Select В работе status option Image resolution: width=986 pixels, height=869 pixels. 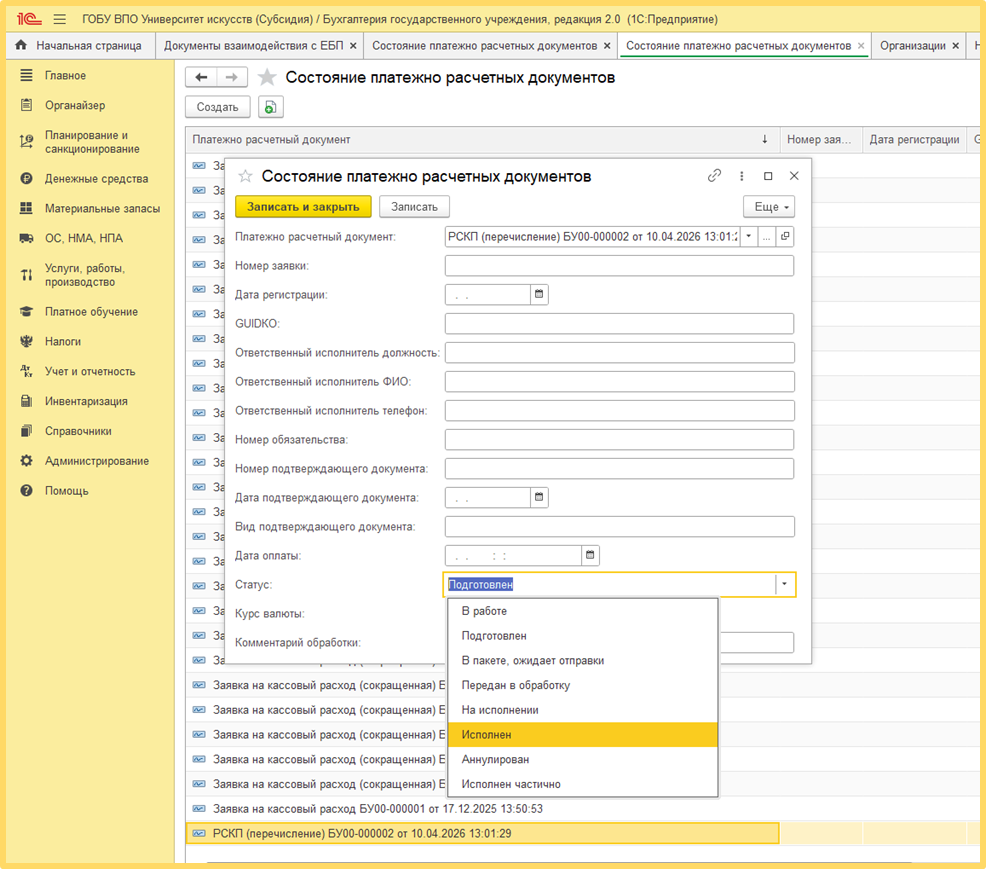[582, 611]
